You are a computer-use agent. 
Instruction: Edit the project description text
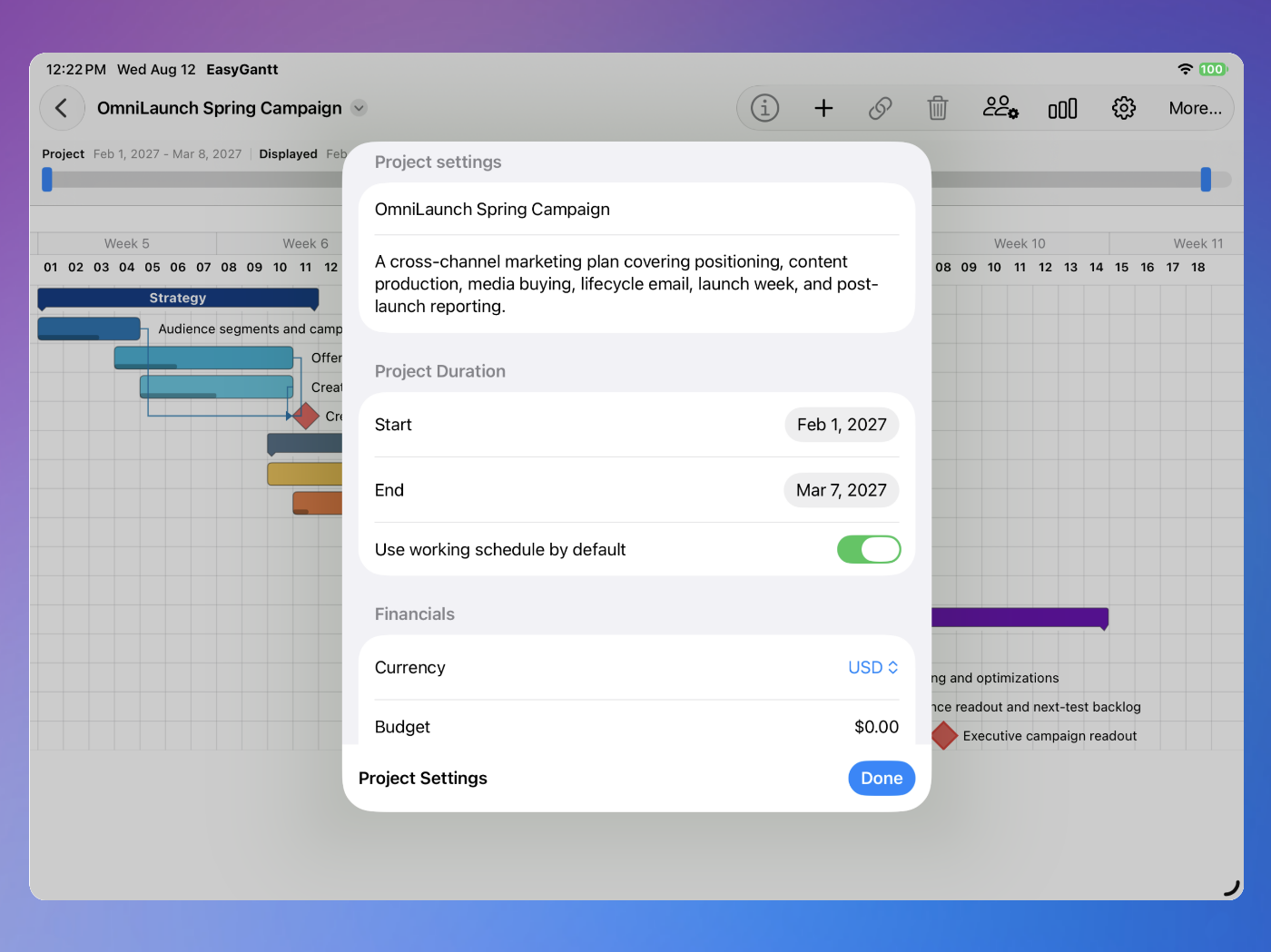click(x=636, y=284)
